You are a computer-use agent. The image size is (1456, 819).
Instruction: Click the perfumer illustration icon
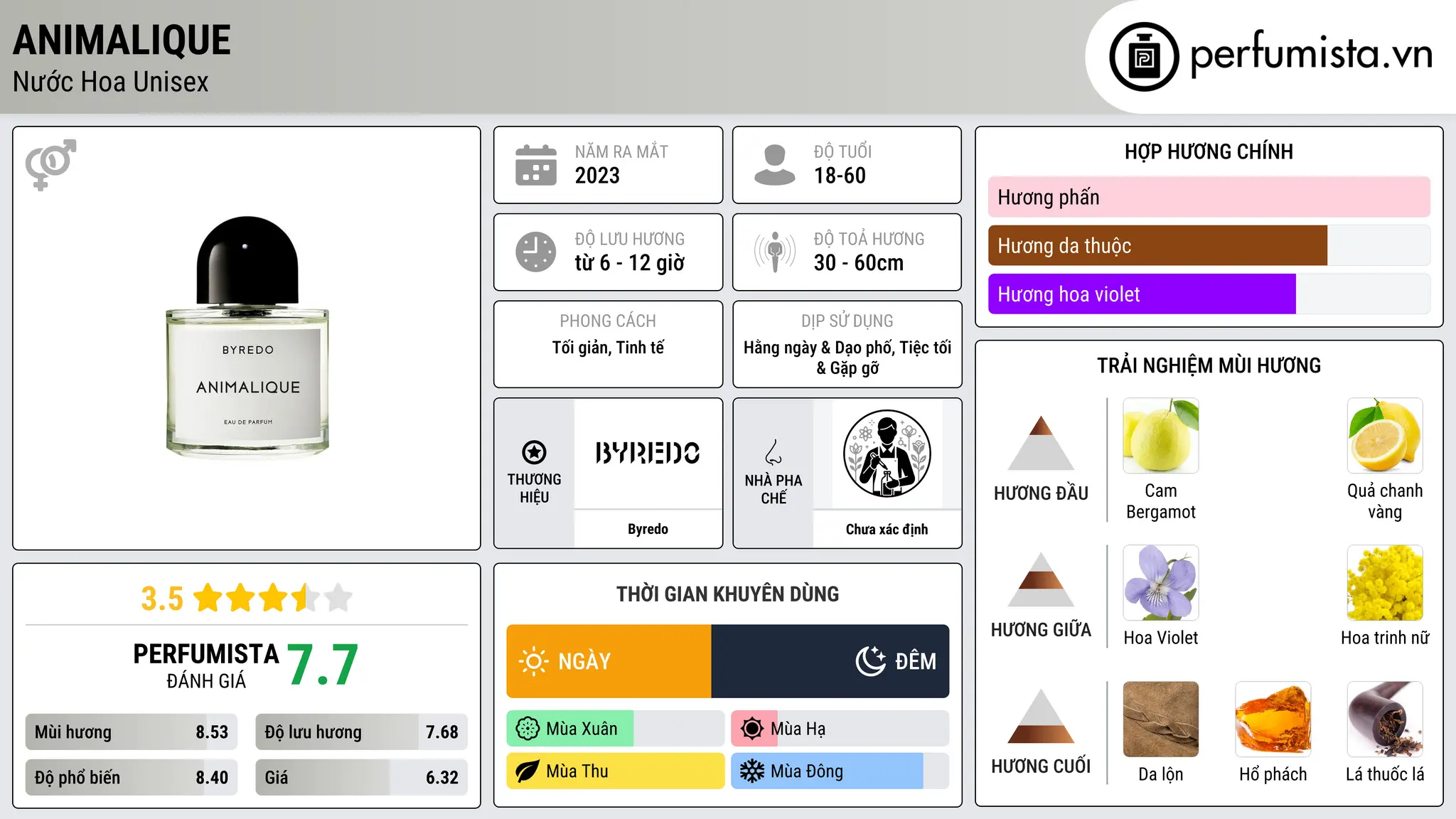(x=887, y=454)
